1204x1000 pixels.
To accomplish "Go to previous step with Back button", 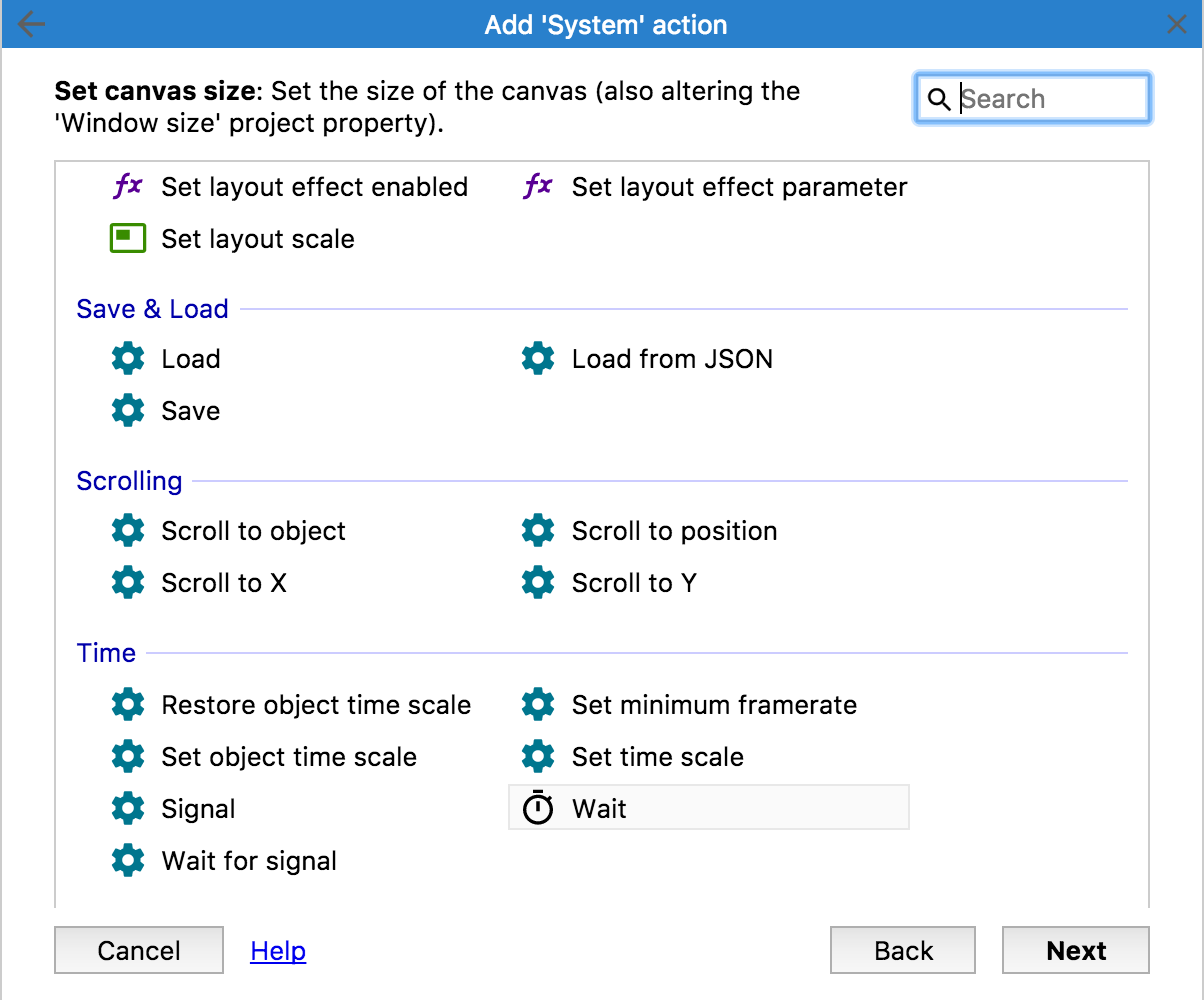I will coord(903,951).
